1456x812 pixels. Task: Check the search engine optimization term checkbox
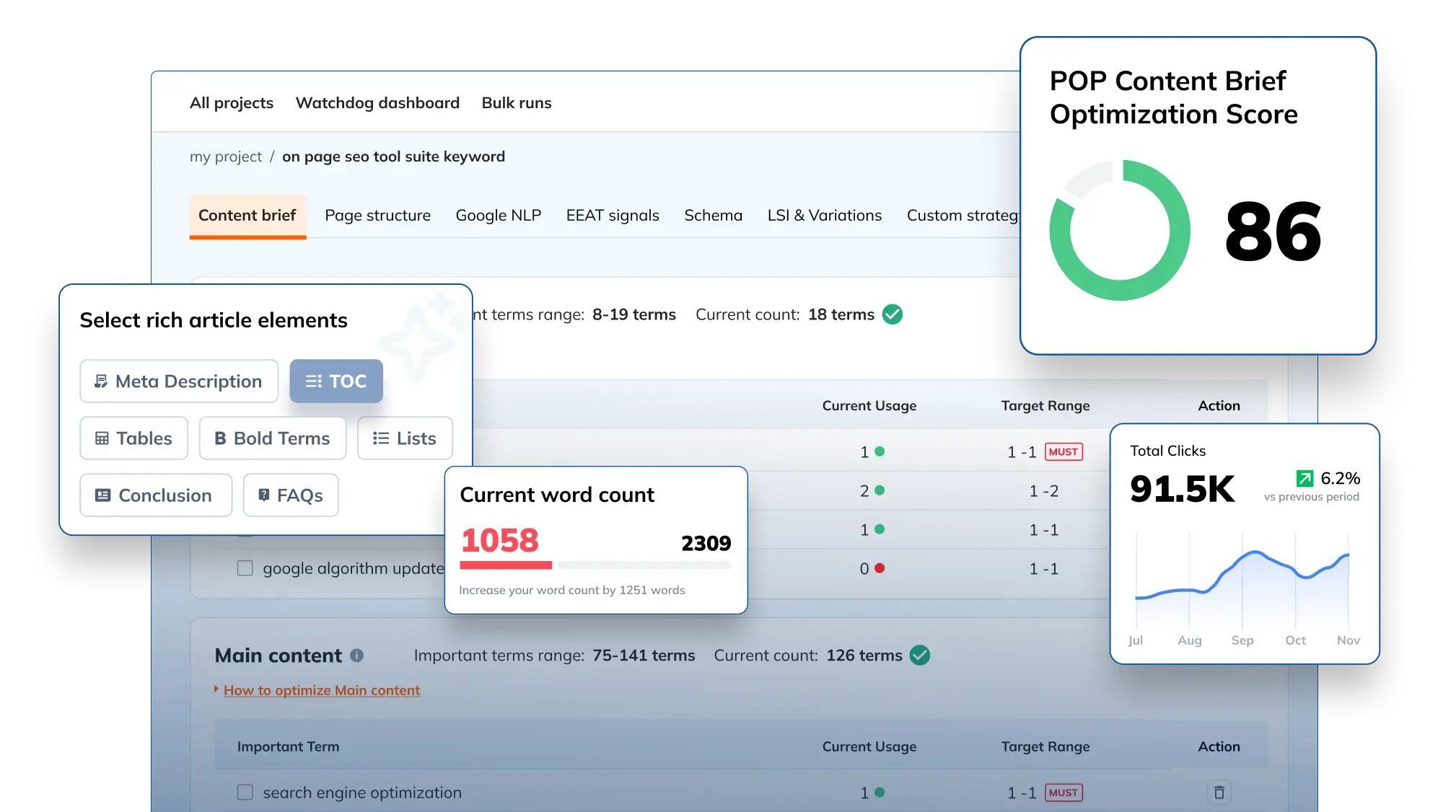[x=245, y=793]
